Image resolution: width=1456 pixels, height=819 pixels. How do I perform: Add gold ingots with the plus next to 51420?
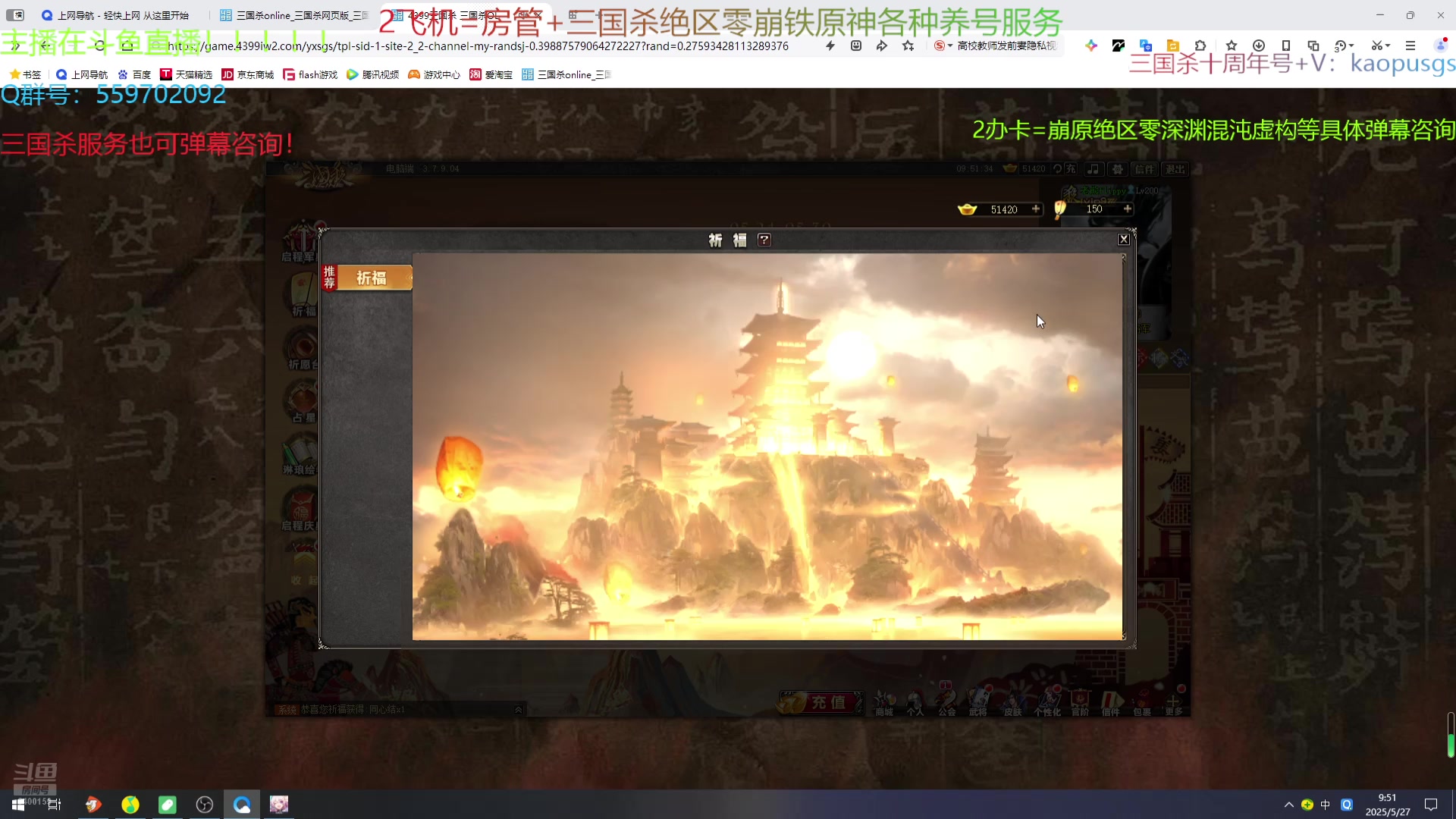(1036, 209)
